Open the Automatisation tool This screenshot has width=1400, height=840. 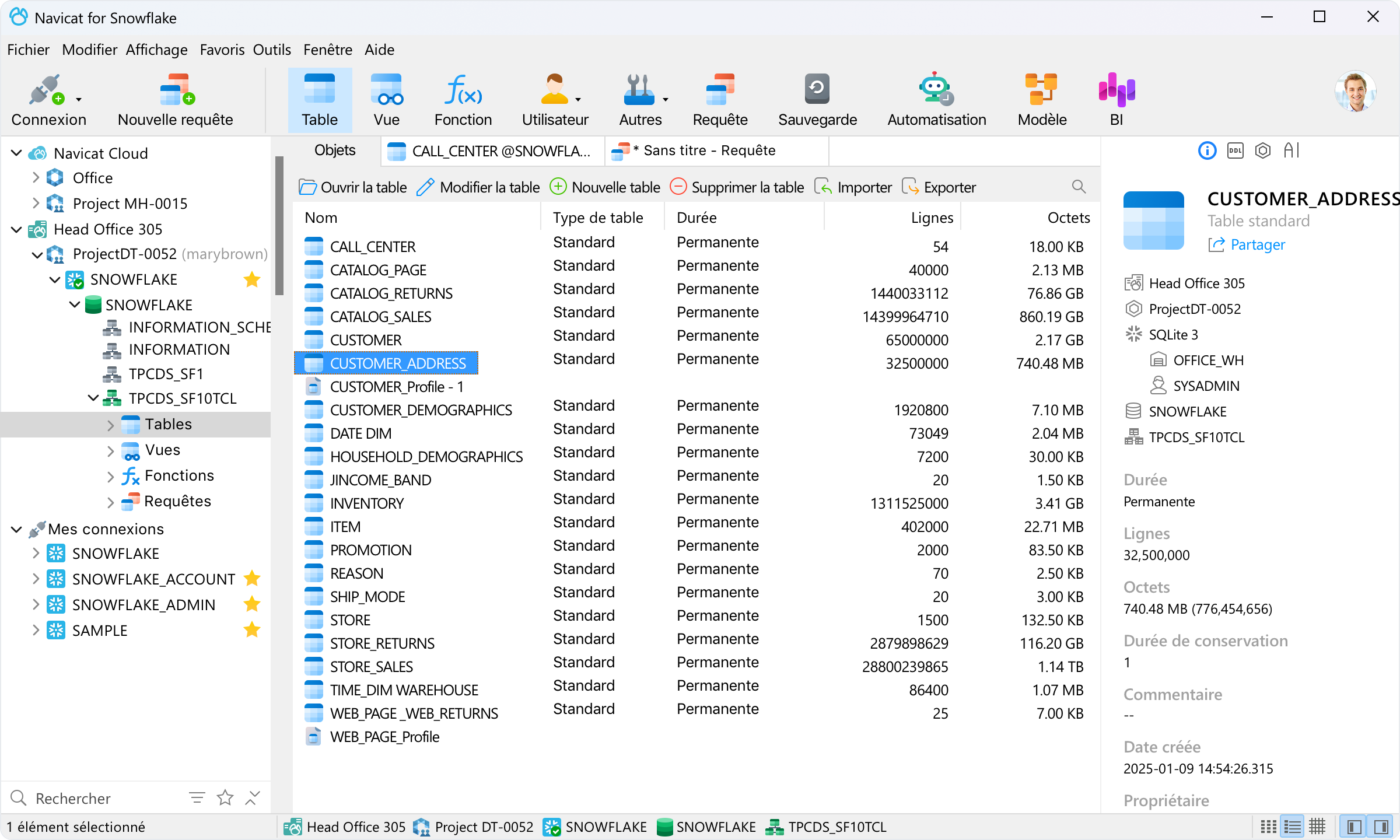pos(936,100)
